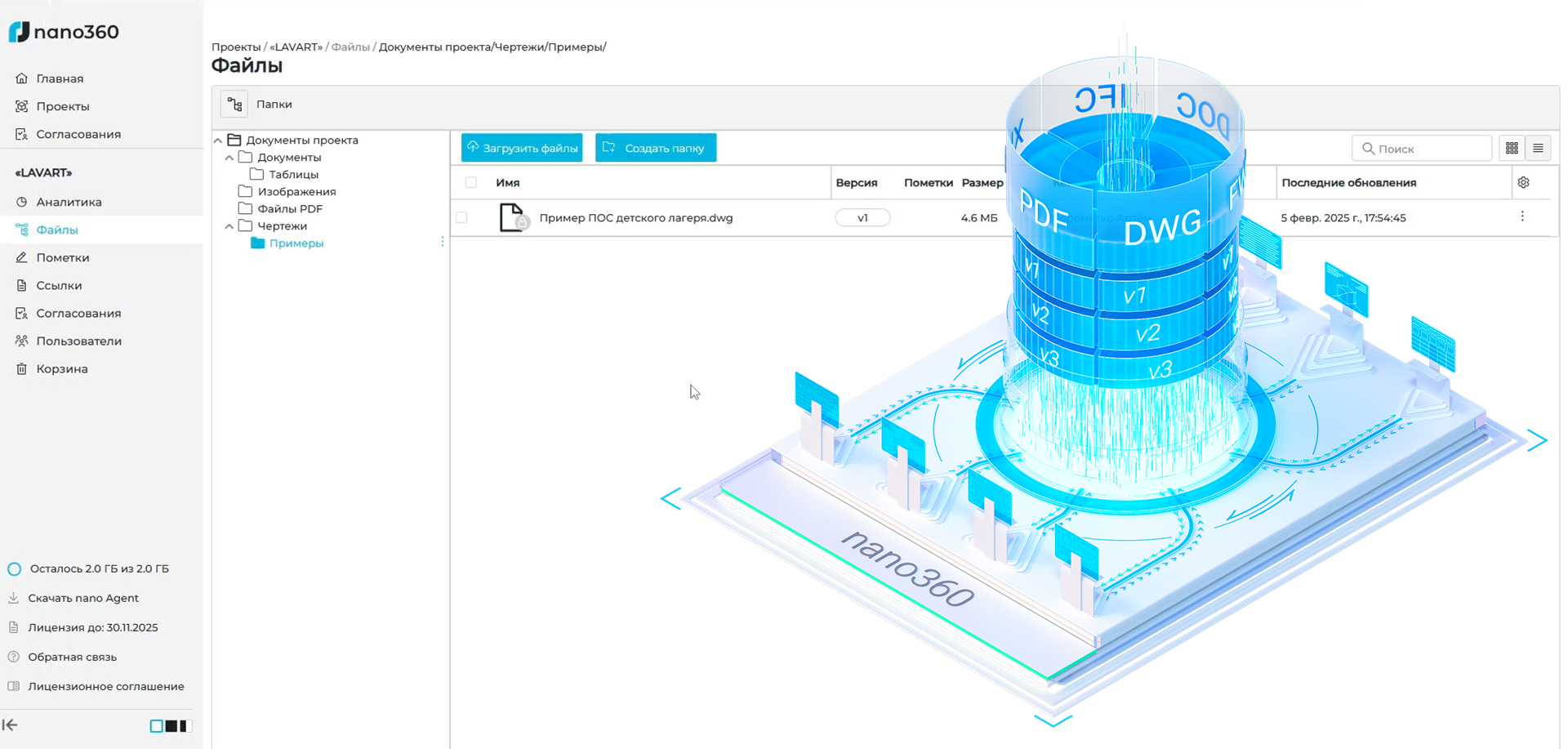The height and width of the screenshot is (749, 1568).
Task: Tick checkbox for Пример ПОС file
Action: click(x=461, y=218)
